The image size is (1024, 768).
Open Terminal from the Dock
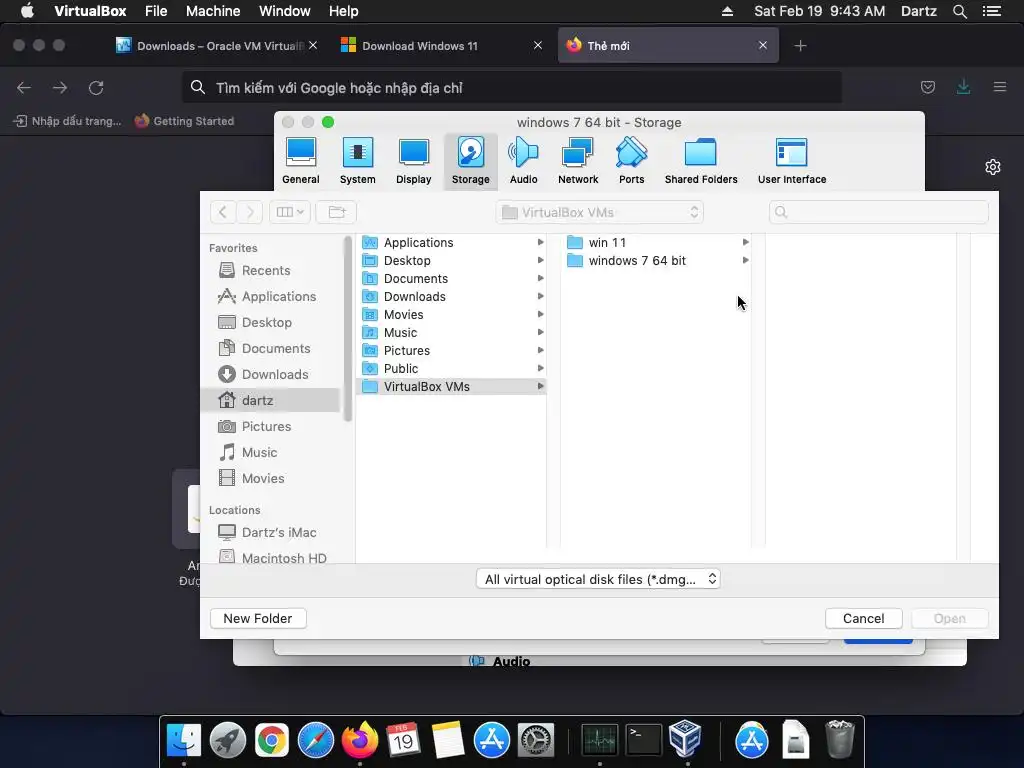643,740
